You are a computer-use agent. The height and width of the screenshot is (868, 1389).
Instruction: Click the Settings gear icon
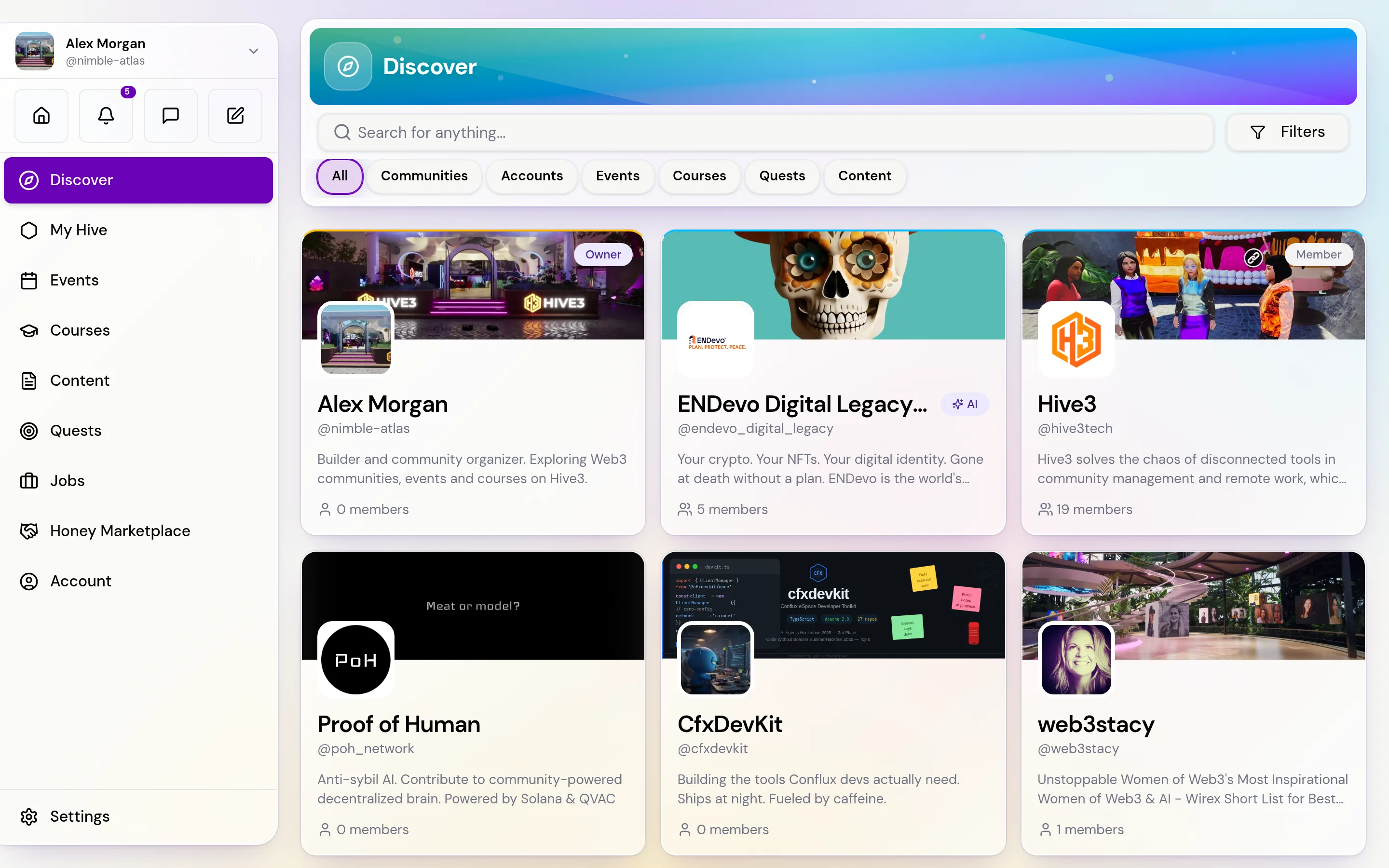pos(29,816)
